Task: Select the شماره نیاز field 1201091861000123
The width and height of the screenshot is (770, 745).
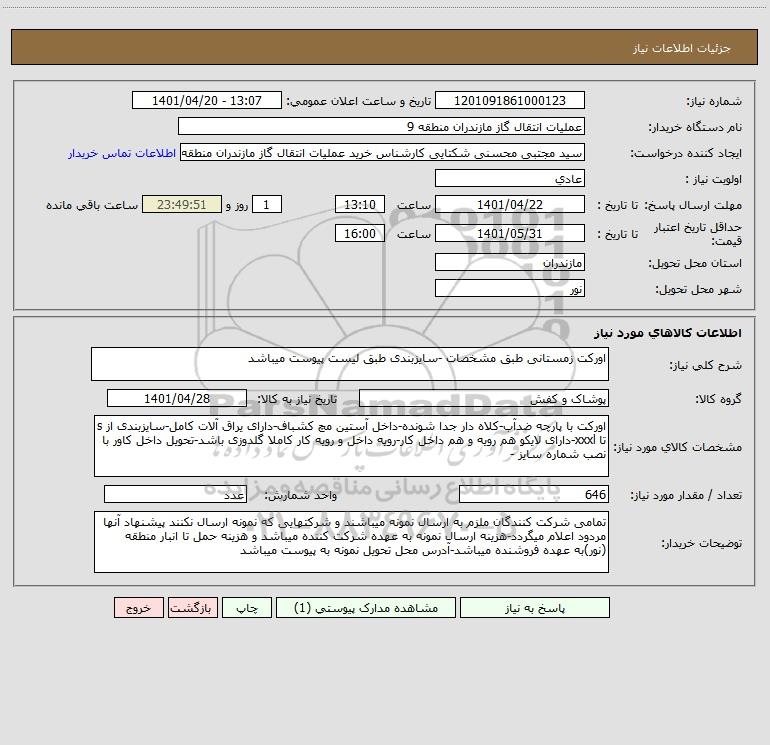Action: (510, 100)
